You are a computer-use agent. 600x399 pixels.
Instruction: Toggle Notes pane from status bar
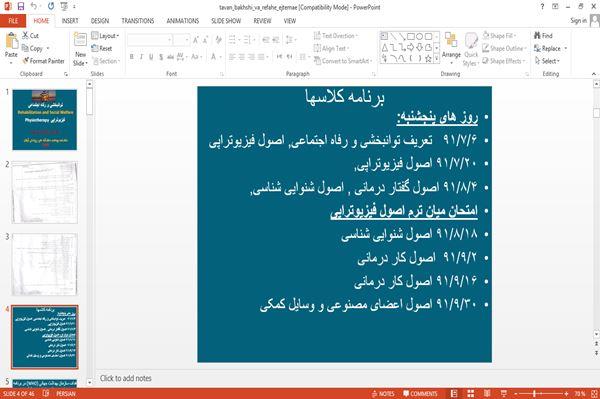(383, 393)
